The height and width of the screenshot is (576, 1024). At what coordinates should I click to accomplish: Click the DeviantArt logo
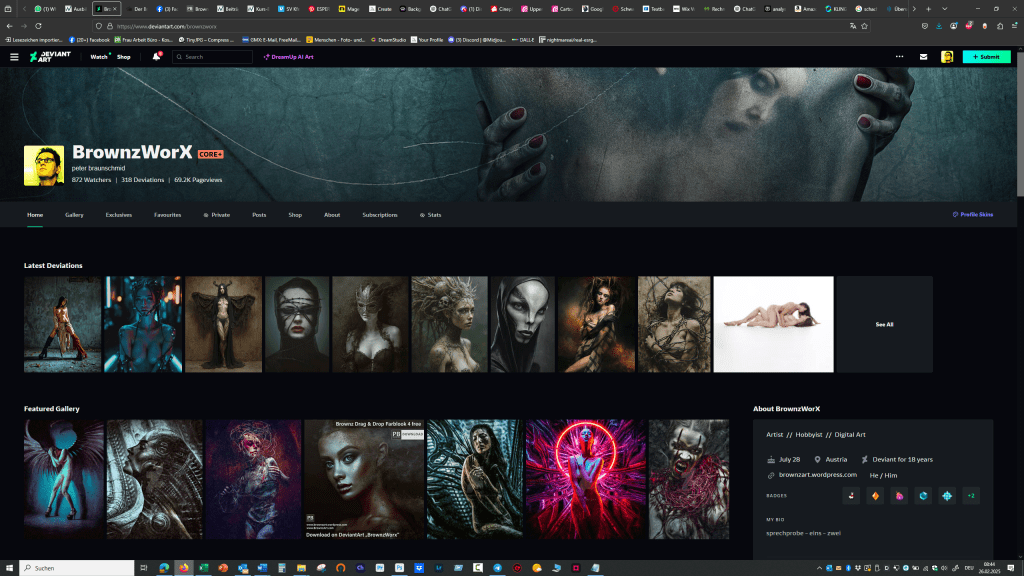pos(50,57)
